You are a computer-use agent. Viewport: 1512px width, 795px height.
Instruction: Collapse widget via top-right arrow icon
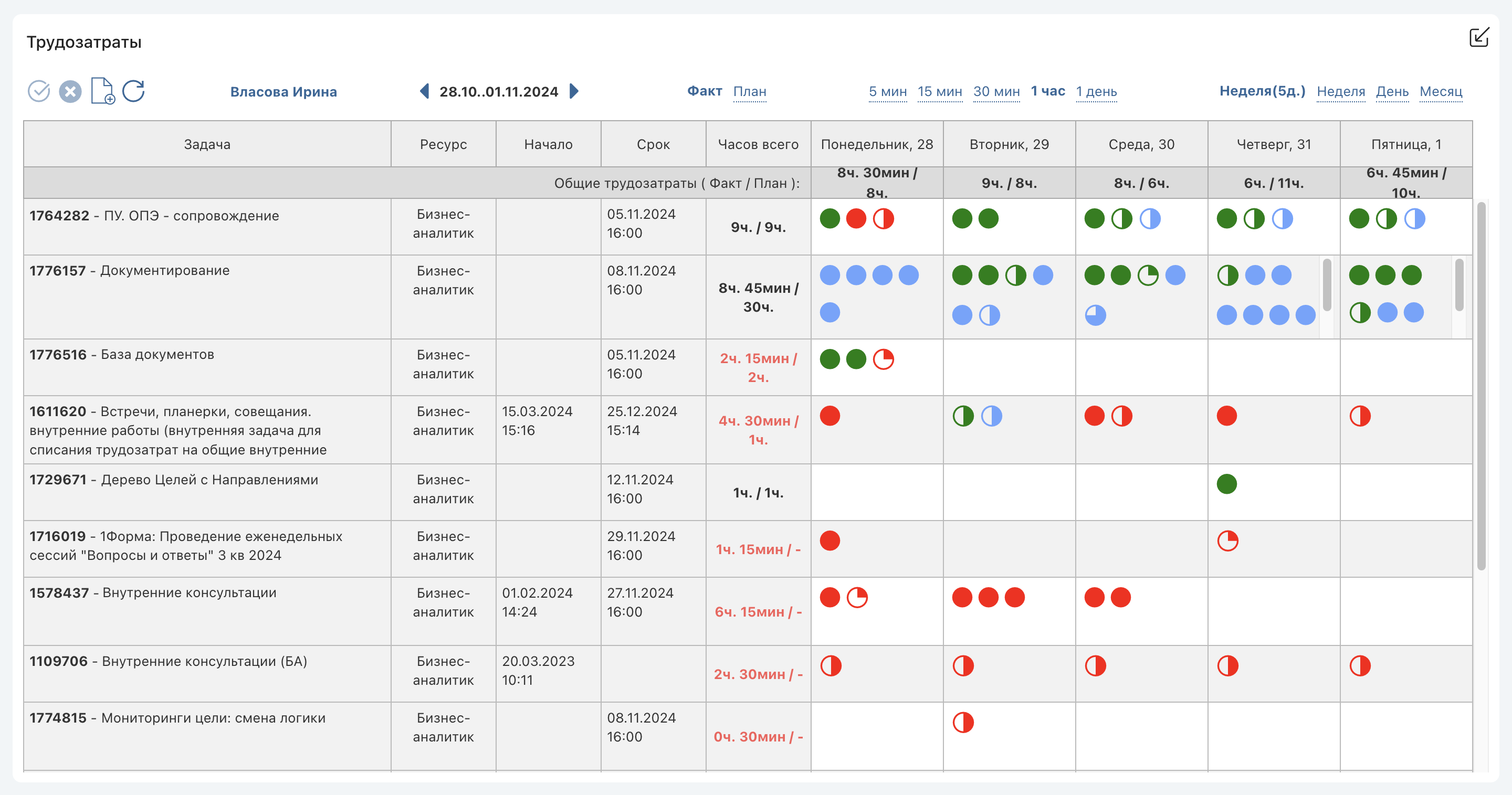pos(1479,37)
